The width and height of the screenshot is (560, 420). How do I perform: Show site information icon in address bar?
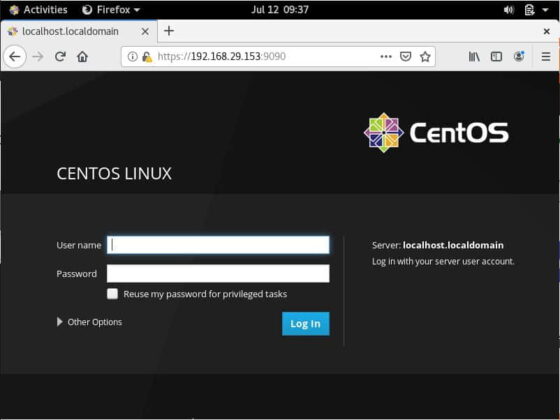(132, 56)
